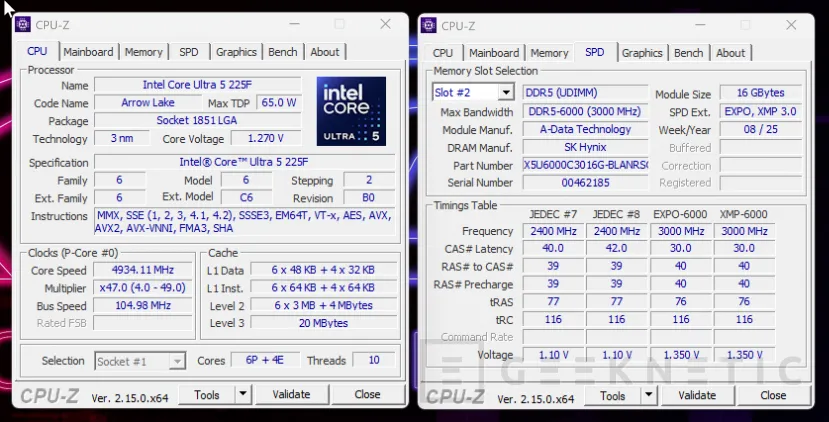Image resolution: width=829 pixels, height=422 pixels.
Task: Open Mainboard tab in right CPU-Z window
Action: pyautogui.click(x=494, y=53)
